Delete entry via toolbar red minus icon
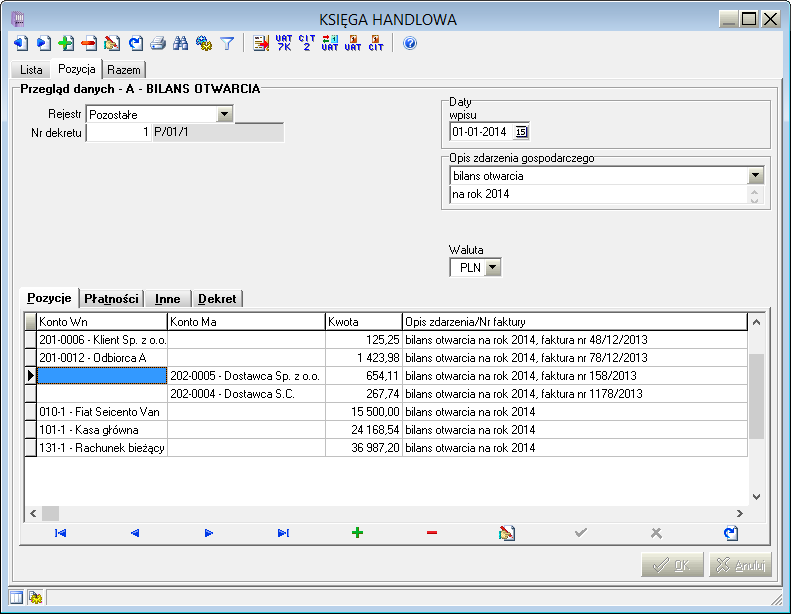Viewport: 791px width, 614px height. (89, 43)
